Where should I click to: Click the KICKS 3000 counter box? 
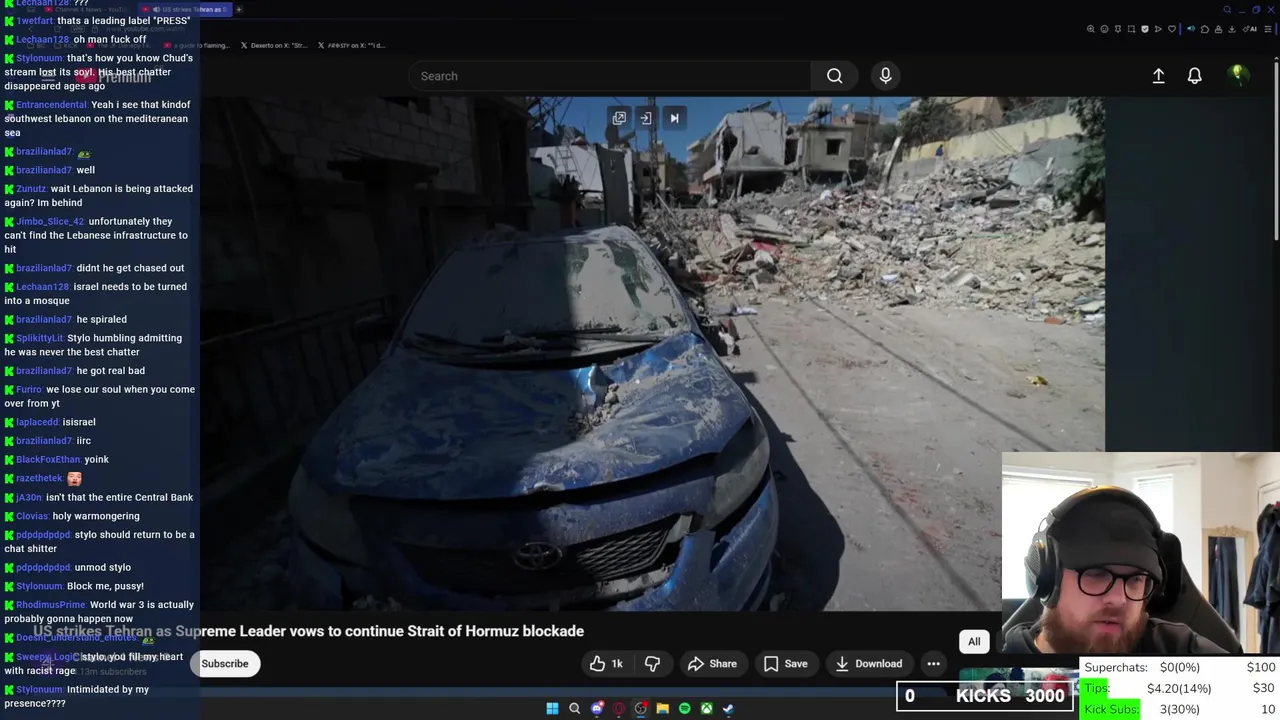986,696
